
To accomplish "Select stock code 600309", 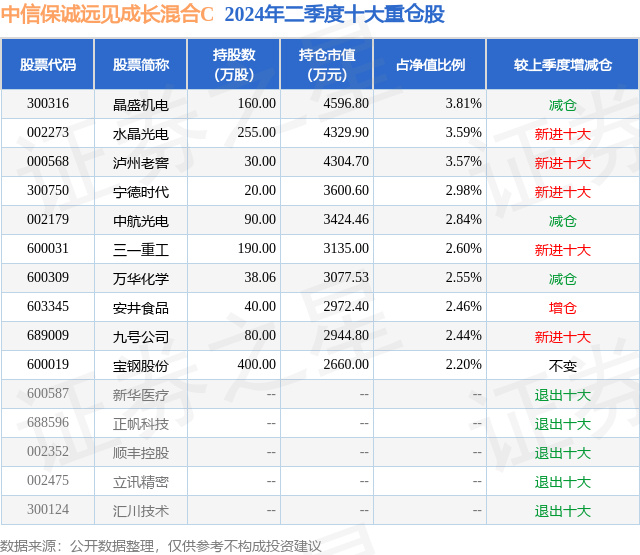I will tap(48, 278).
